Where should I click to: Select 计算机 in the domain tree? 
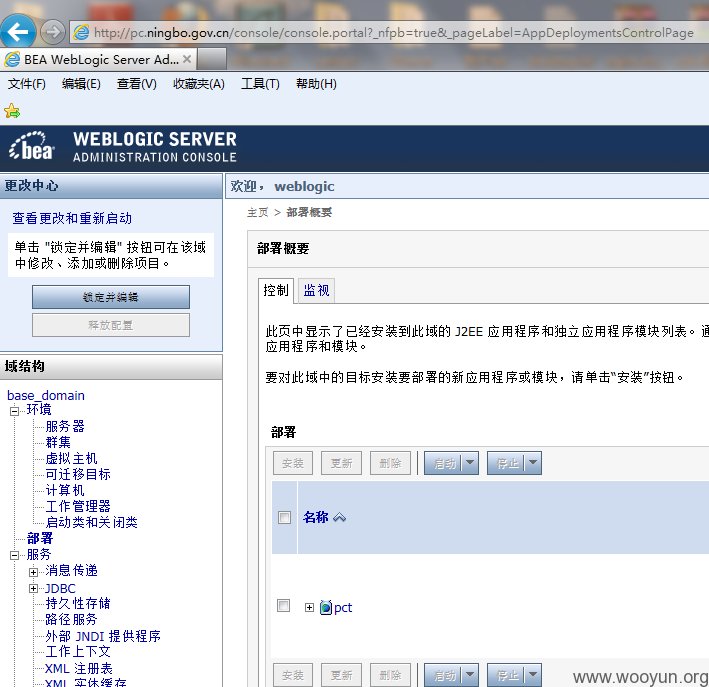pos(65,490)
